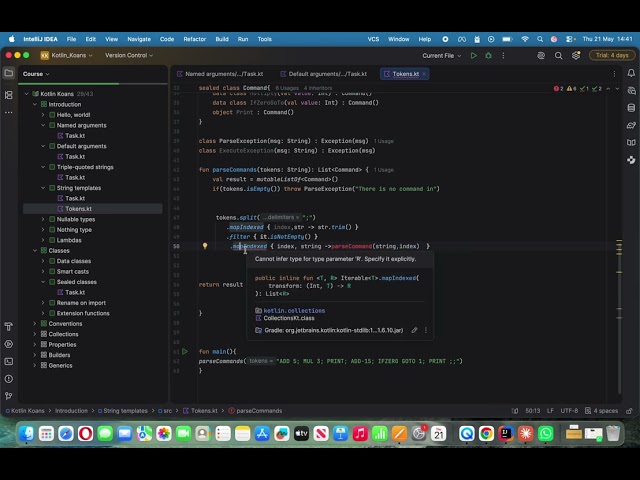
Task: Open the Tools menu
Action: point(264,39)
